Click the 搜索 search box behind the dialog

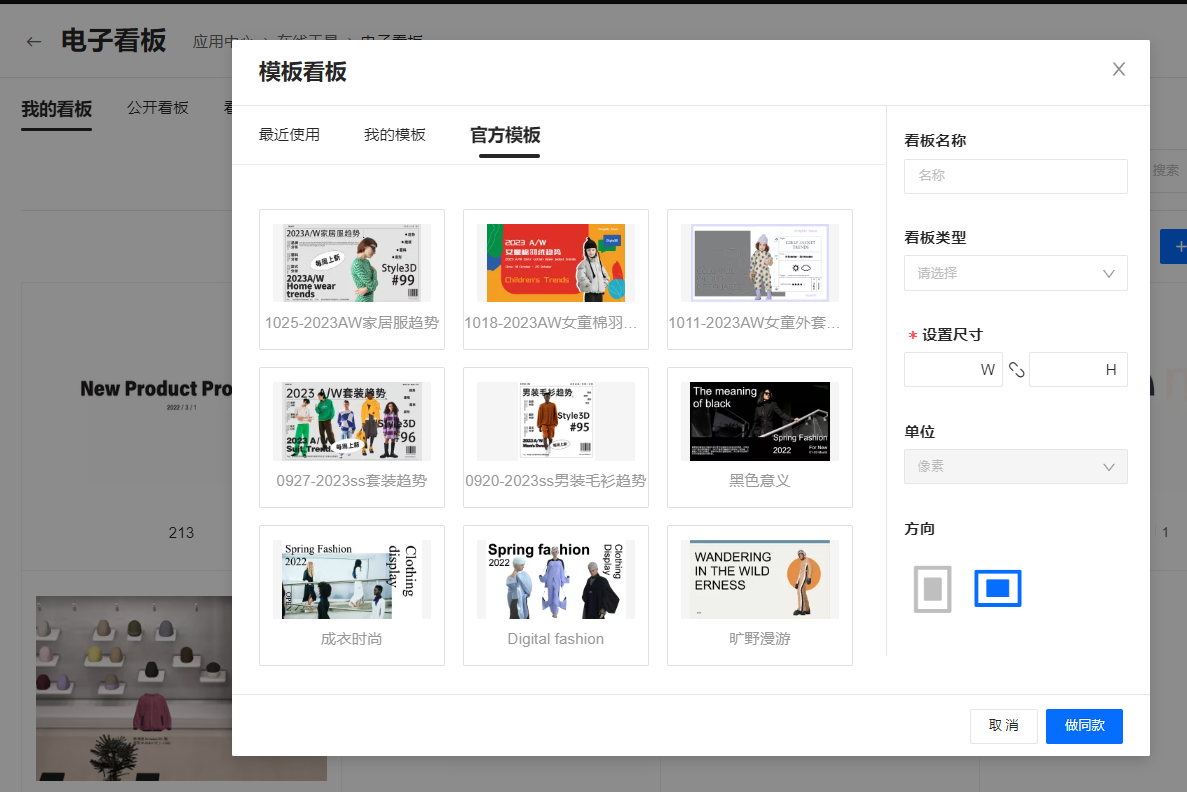[x=1167, y=171]
